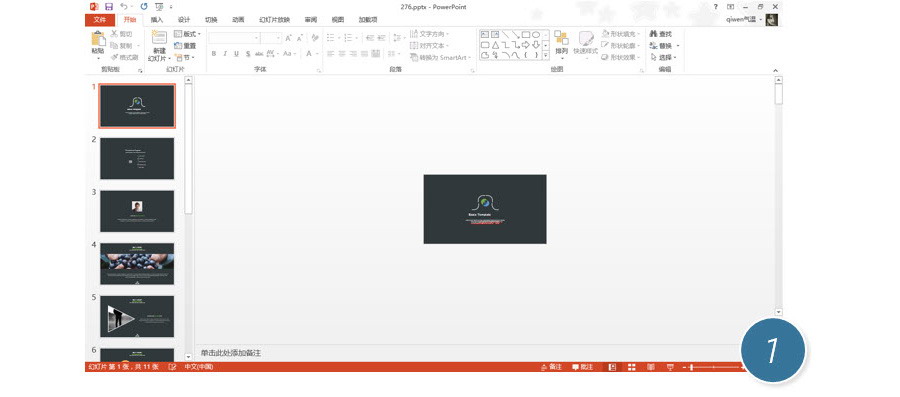The image size is (900, 397).
Task: Open the File (文件) tab
Action: 100,20
